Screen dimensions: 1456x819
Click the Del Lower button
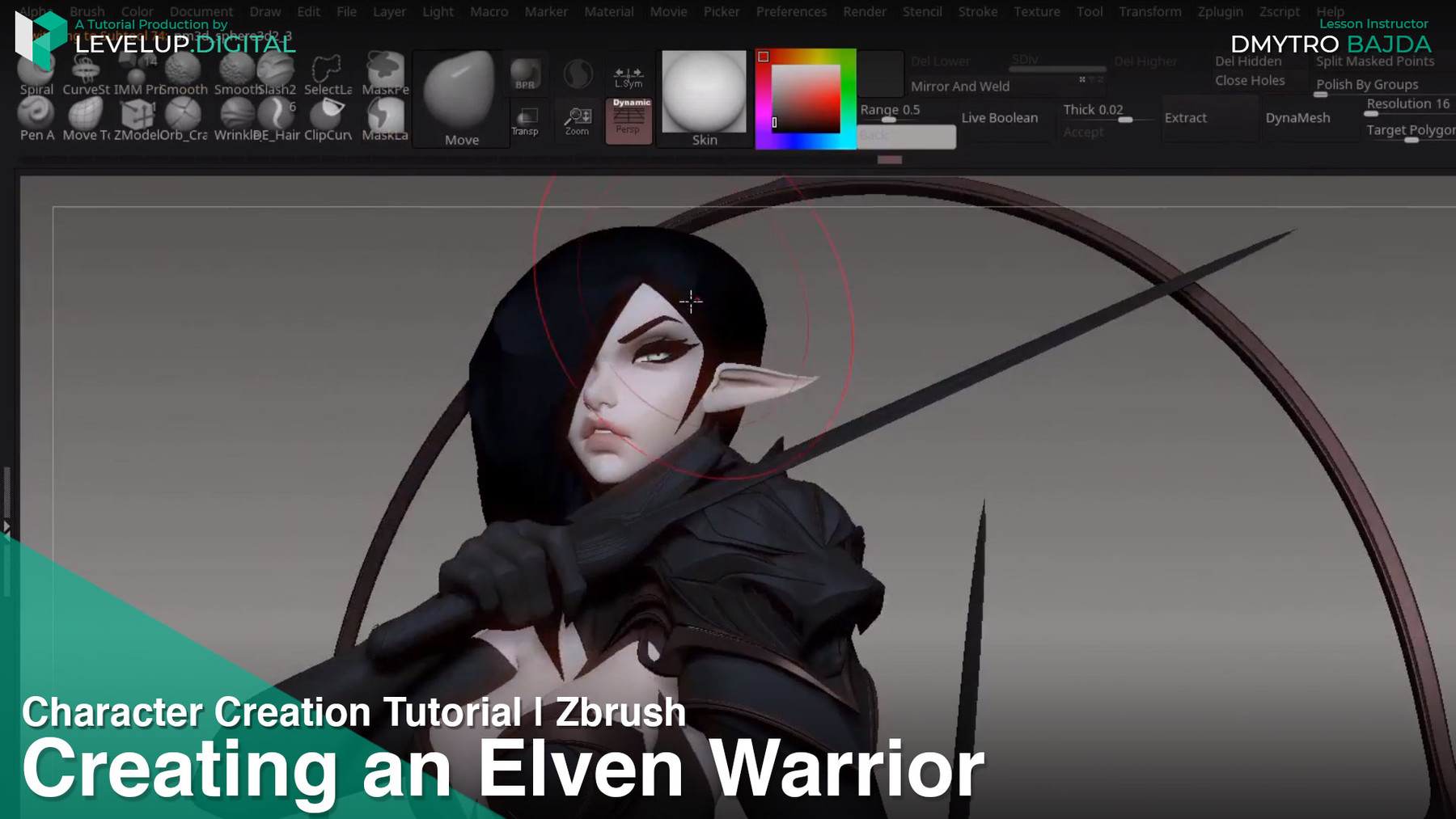point(940,61)
